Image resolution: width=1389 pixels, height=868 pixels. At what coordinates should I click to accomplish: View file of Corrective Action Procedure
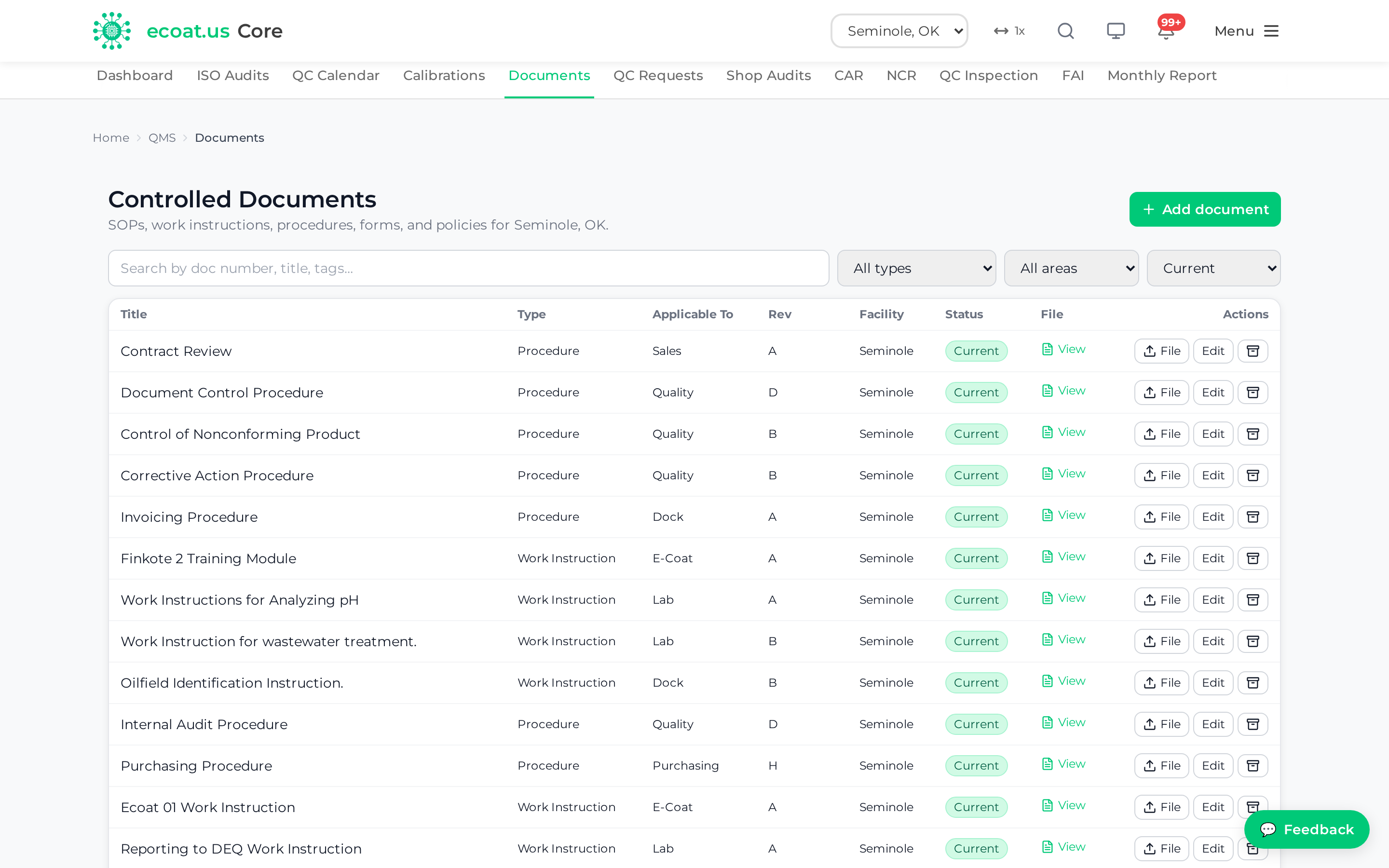[1063, 474]
